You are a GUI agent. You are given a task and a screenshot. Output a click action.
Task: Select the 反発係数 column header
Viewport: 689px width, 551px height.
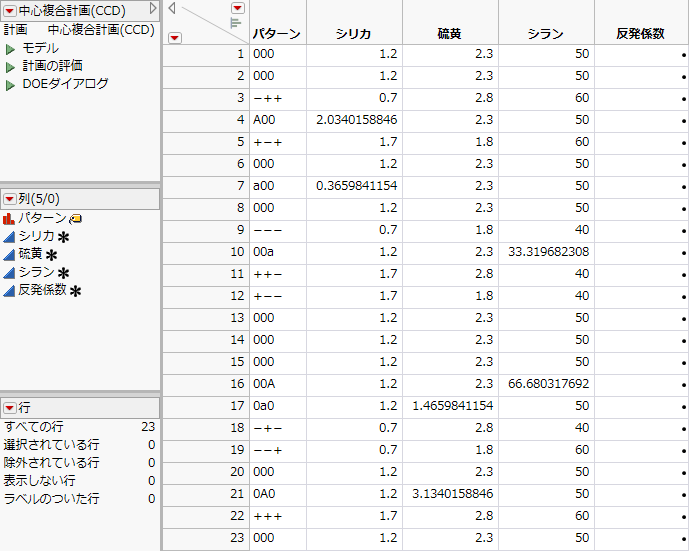click(x=640, y=34)
